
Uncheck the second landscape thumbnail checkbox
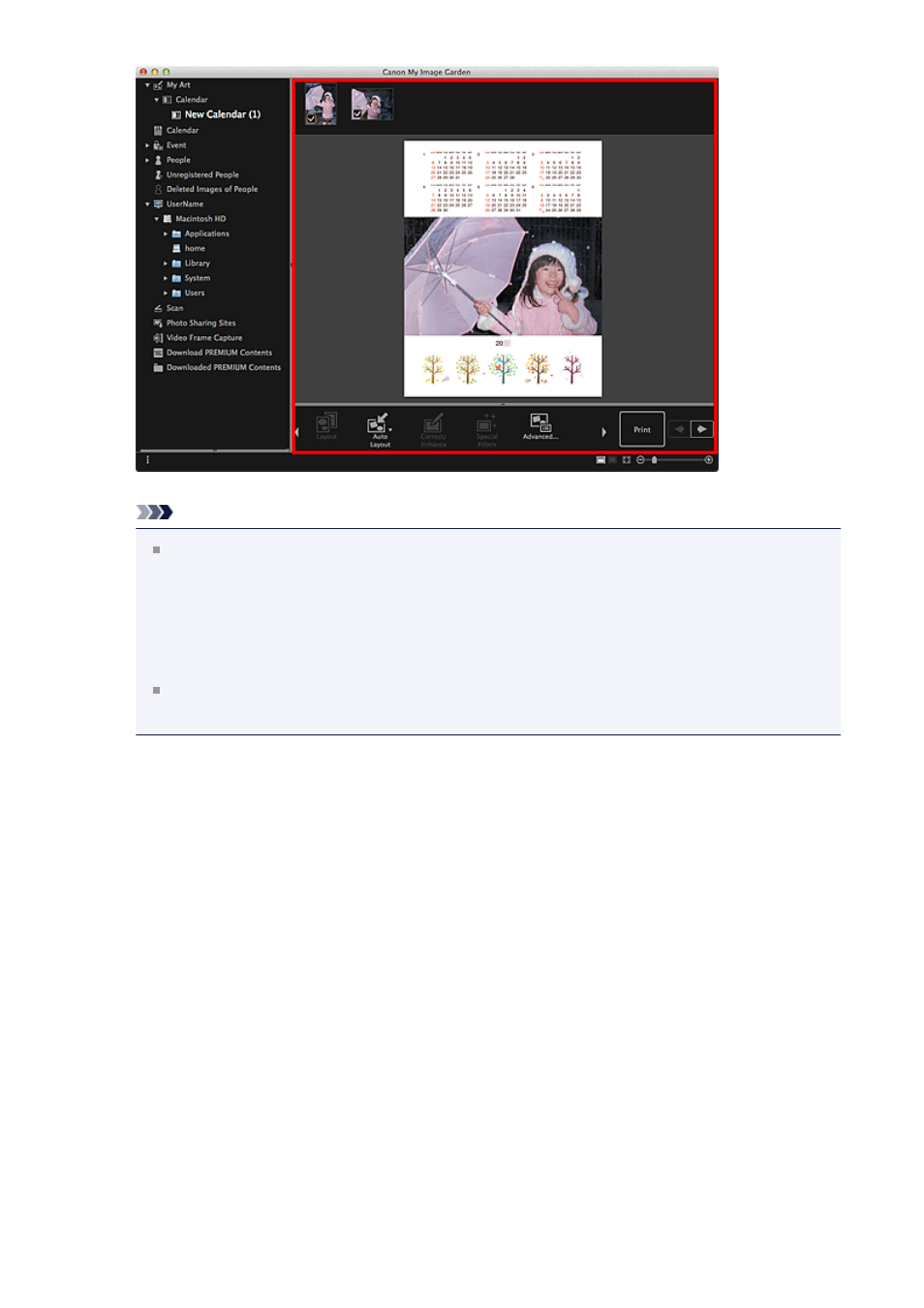(x=356, y=114)
